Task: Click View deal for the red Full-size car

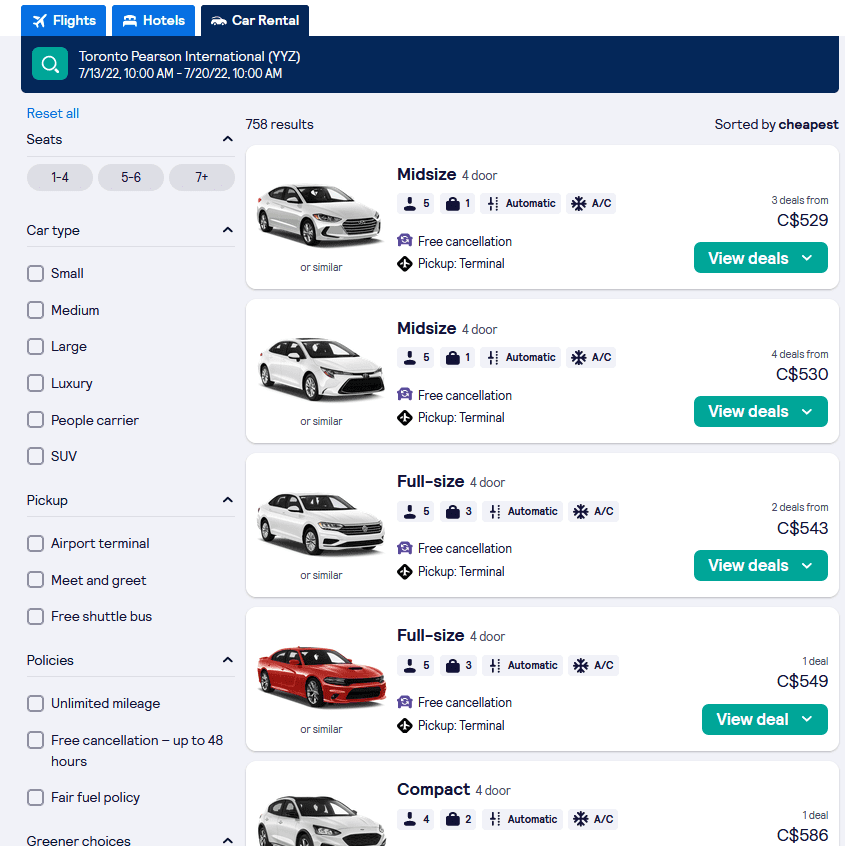Action: [764, 719]
